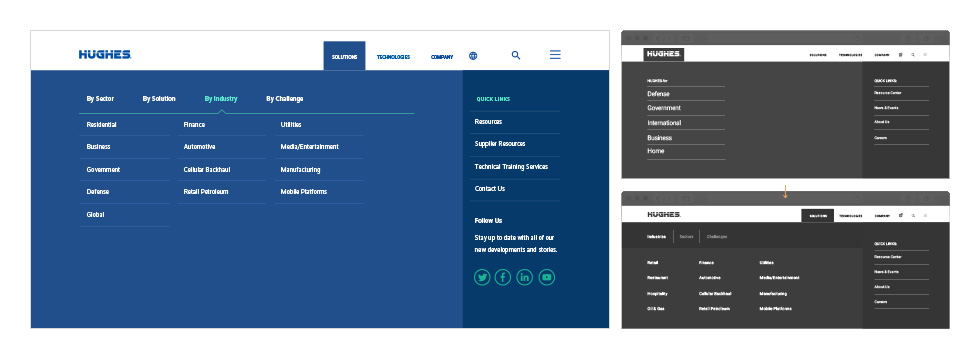Click About Us in upper gray wireframe
Image resolution: width=980 pixels, height=360 pixels.
coord(881,122)
